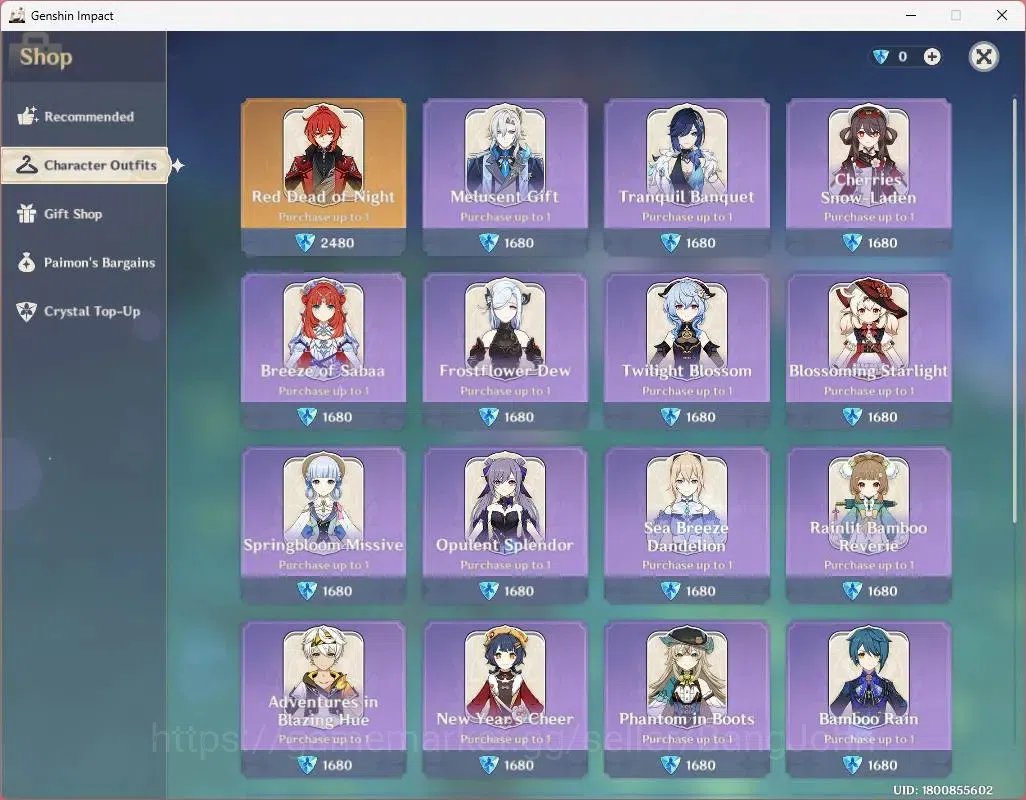1026x800 pixels.
Task: Click the Character Outfits hanger icon
Action: (x=27, y=165)
